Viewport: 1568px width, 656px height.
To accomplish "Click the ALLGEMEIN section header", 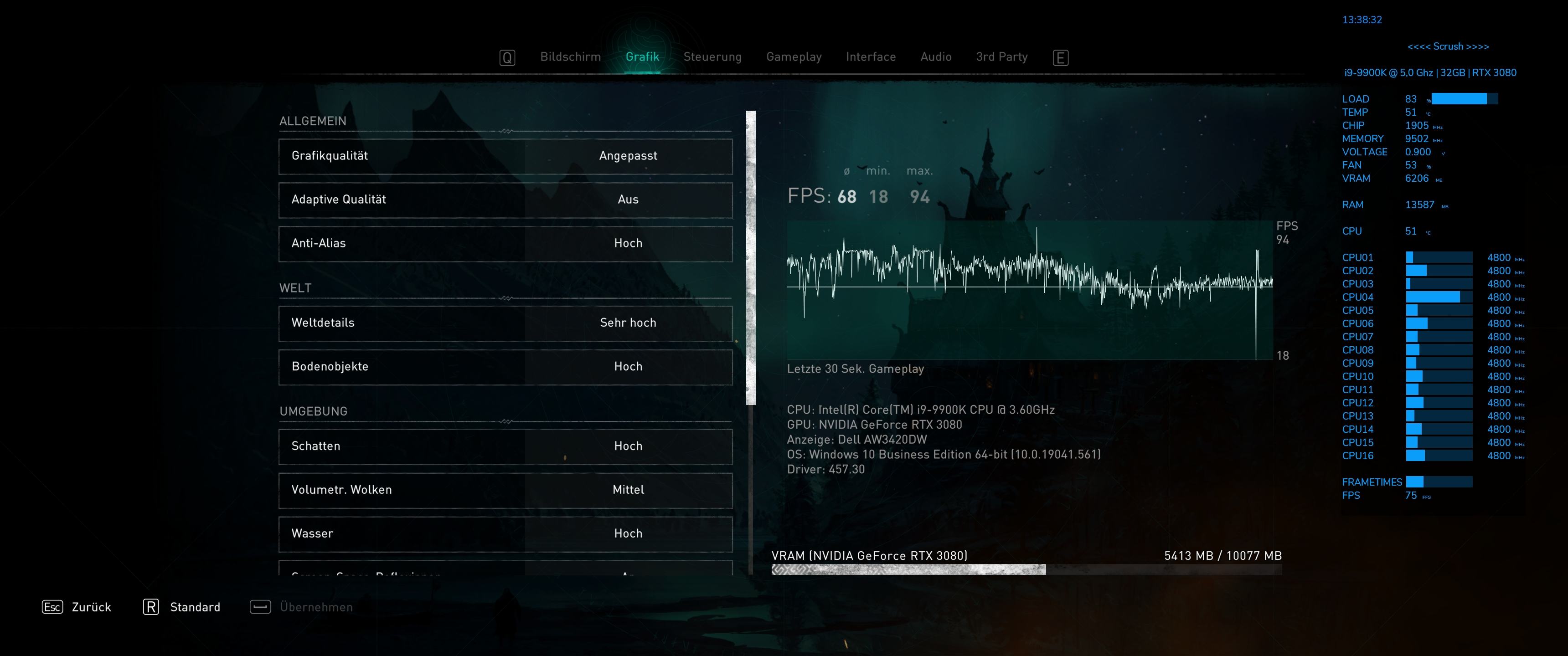I will click(313, 120).
